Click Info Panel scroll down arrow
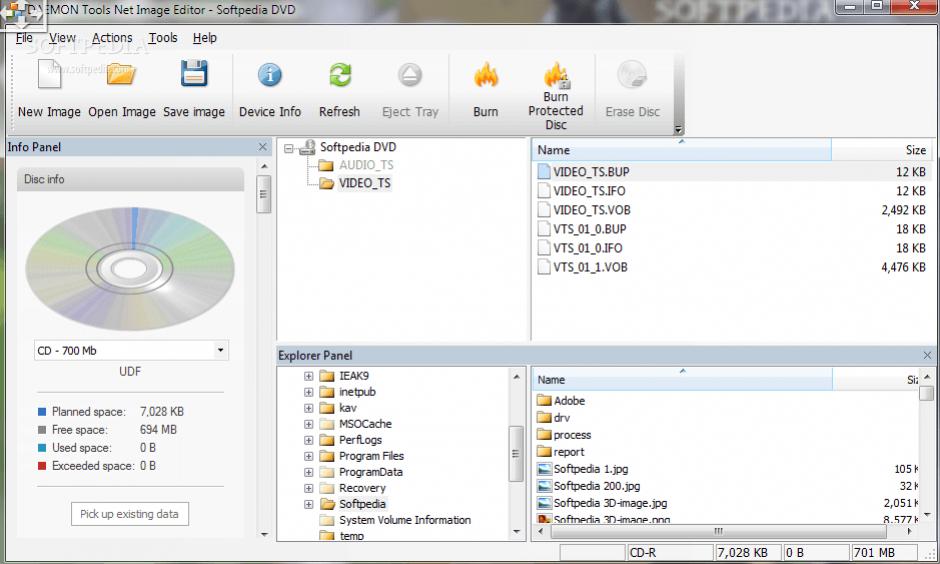940x564 pixels. pos(264,533)
